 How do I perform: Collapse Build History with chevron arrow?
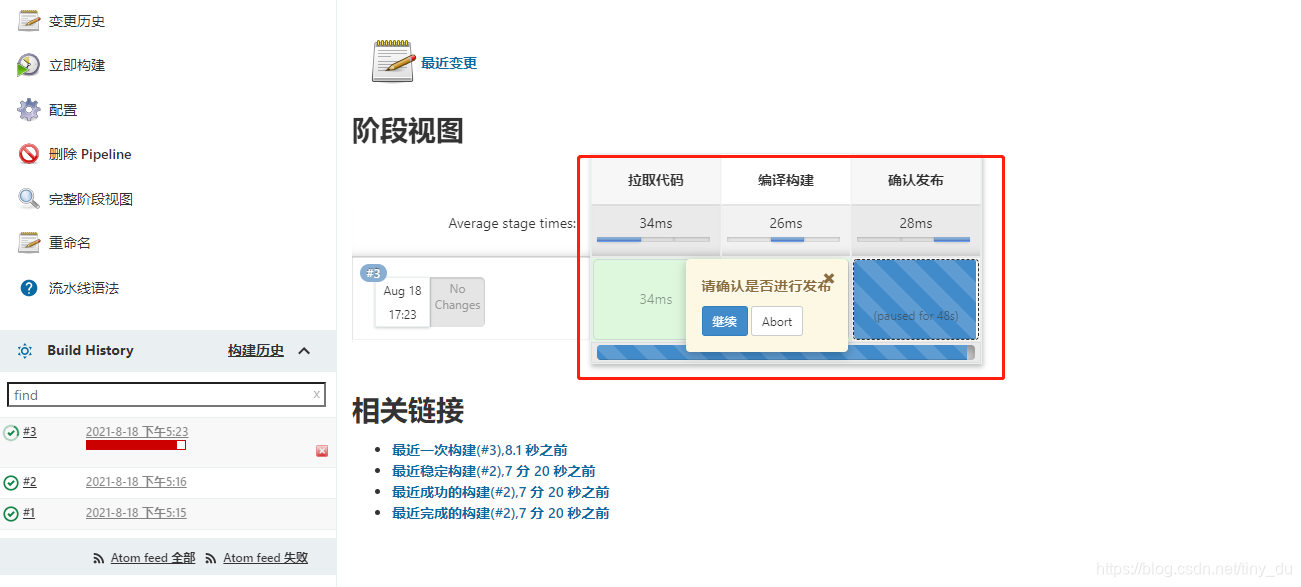point(304,351)
